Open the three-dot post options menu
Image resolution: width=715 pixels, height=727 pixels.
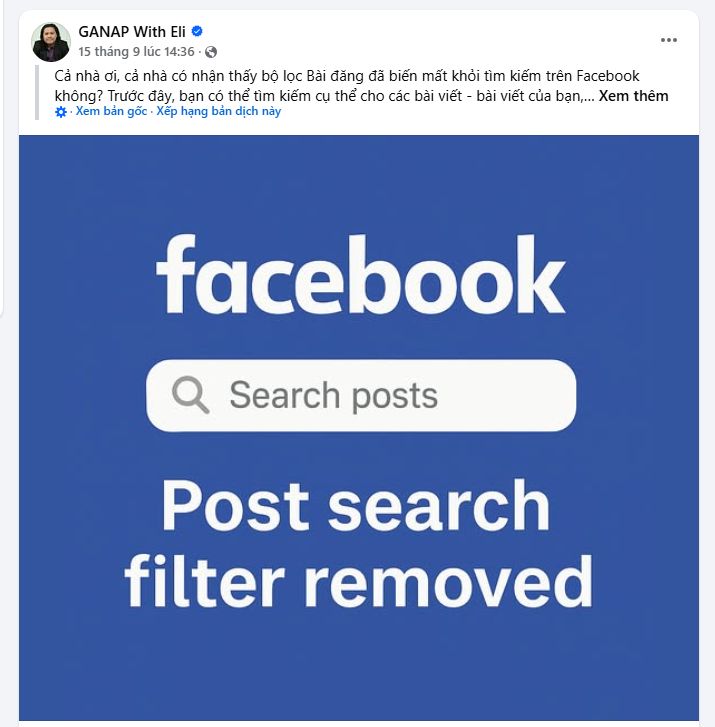(x=669, y=40)
